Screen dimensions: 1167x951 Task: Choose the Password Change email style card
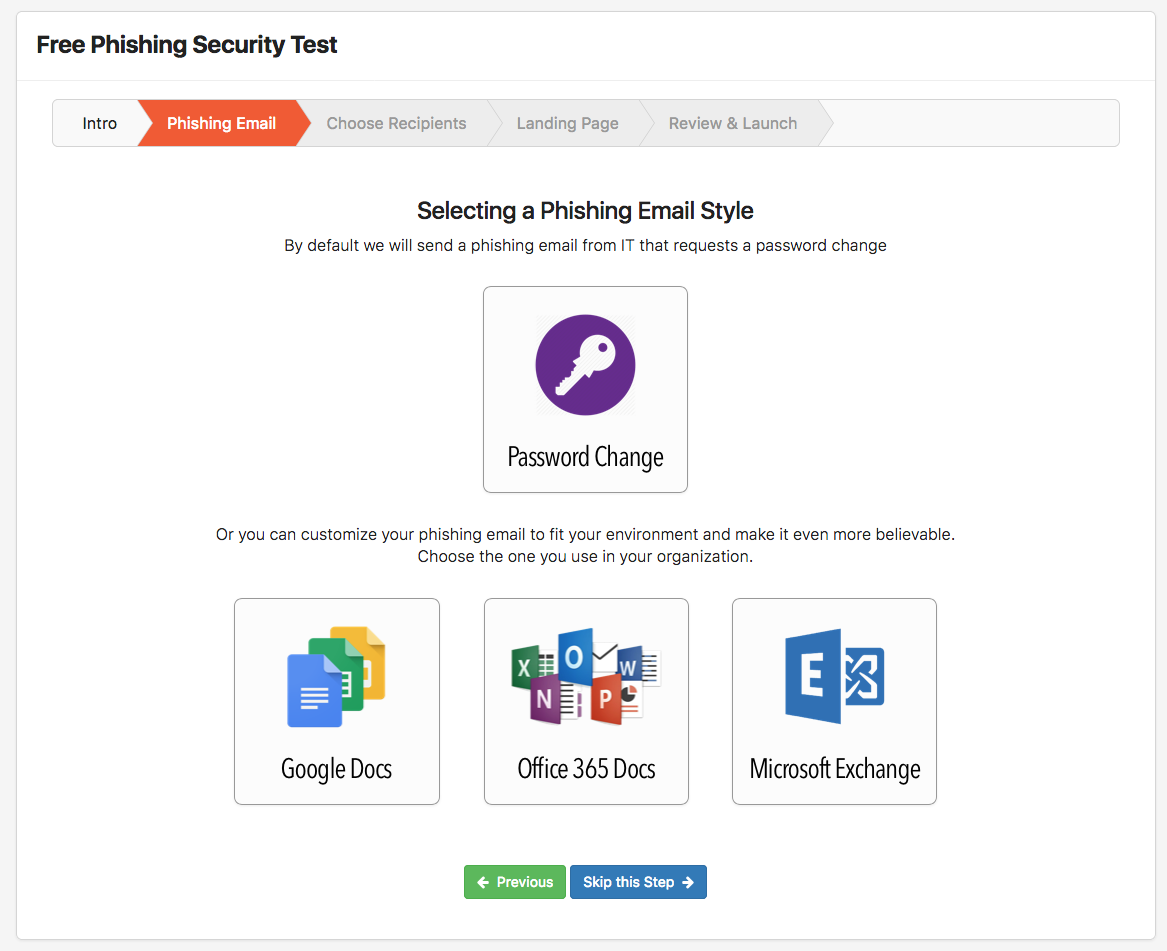[x=585, y=389]
